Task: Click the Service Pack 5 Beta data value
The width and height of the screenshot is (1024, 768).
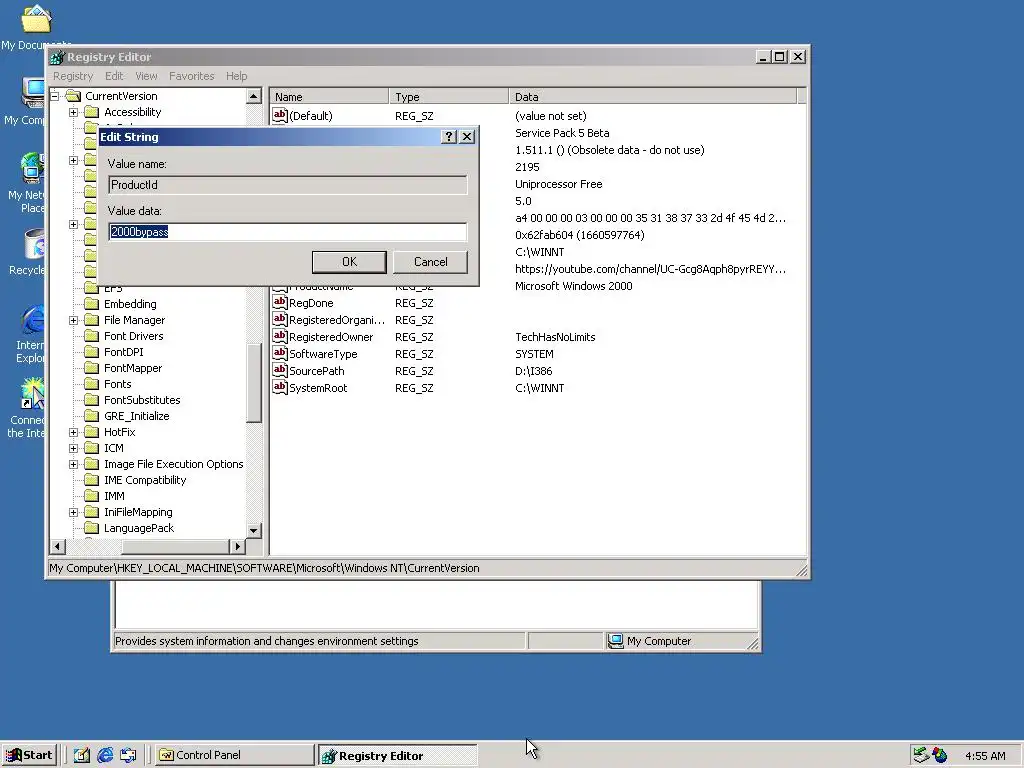Action: (562, 133)
